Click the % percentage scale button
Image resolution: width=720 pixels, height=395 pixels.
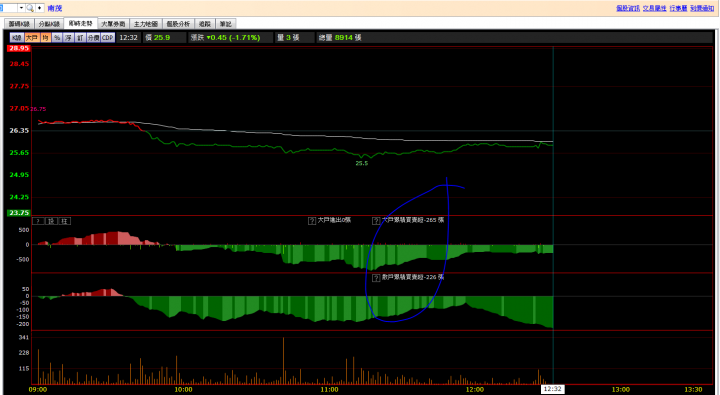point(57,38)
